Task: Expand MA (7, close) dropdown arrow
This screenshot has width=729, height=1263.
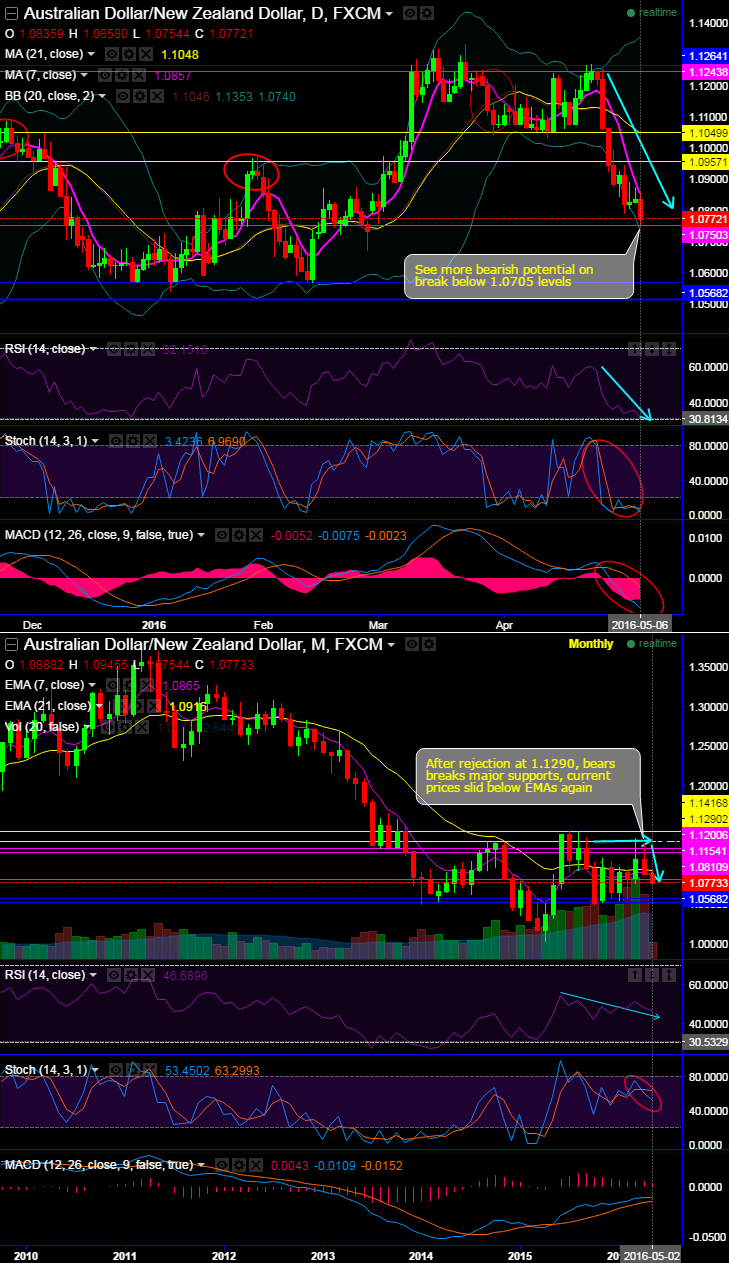Action: 85,75
